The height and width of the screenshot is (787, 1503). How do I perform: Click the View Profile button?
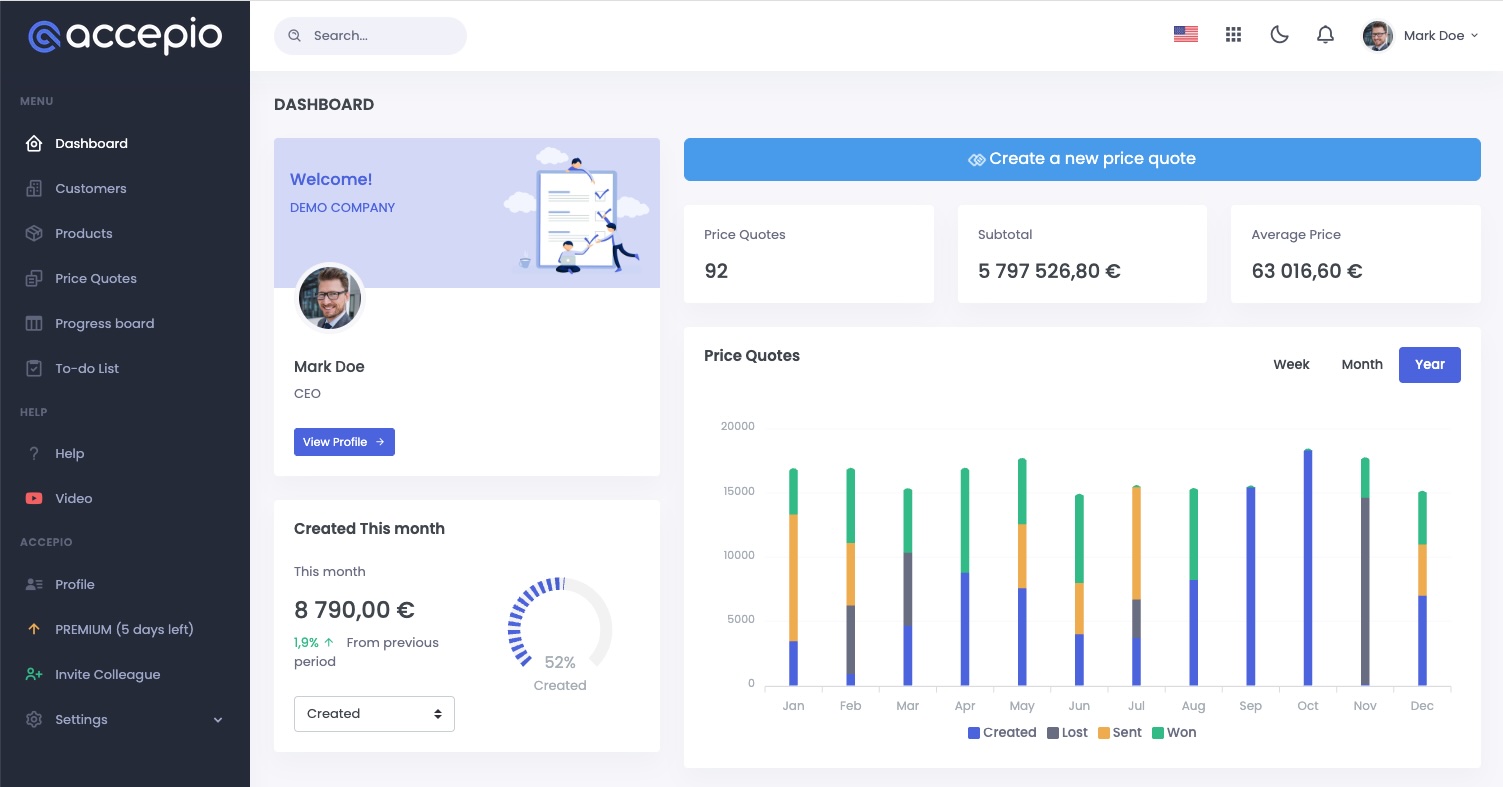[344, 441]
